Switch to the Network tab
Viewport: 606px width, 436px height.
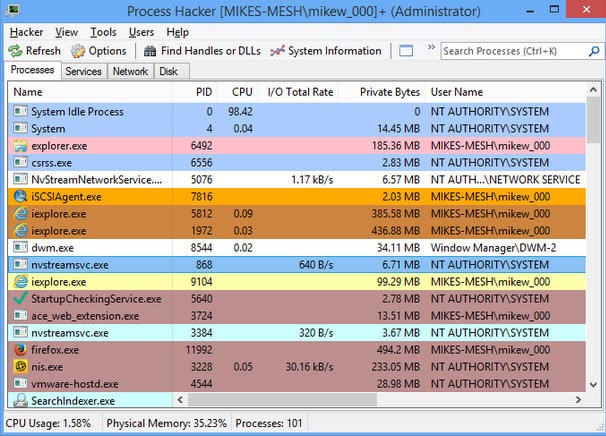[130, 72]
